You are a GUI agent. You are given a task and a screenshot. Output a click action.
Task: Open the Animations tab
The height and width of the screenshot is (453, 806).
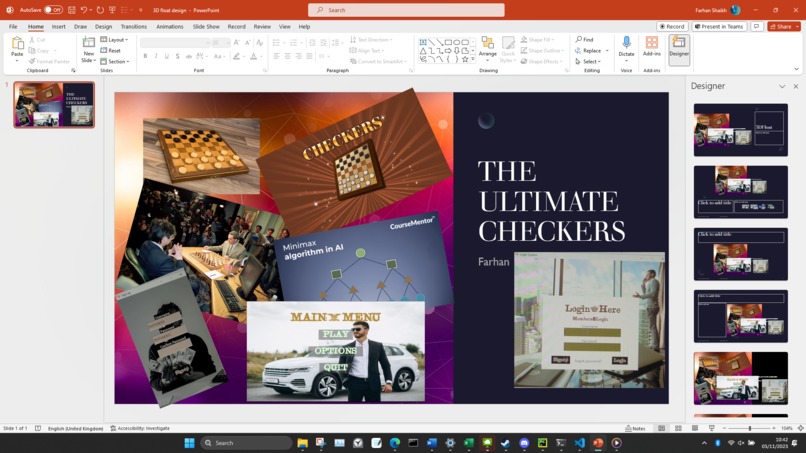coord(170,26)
